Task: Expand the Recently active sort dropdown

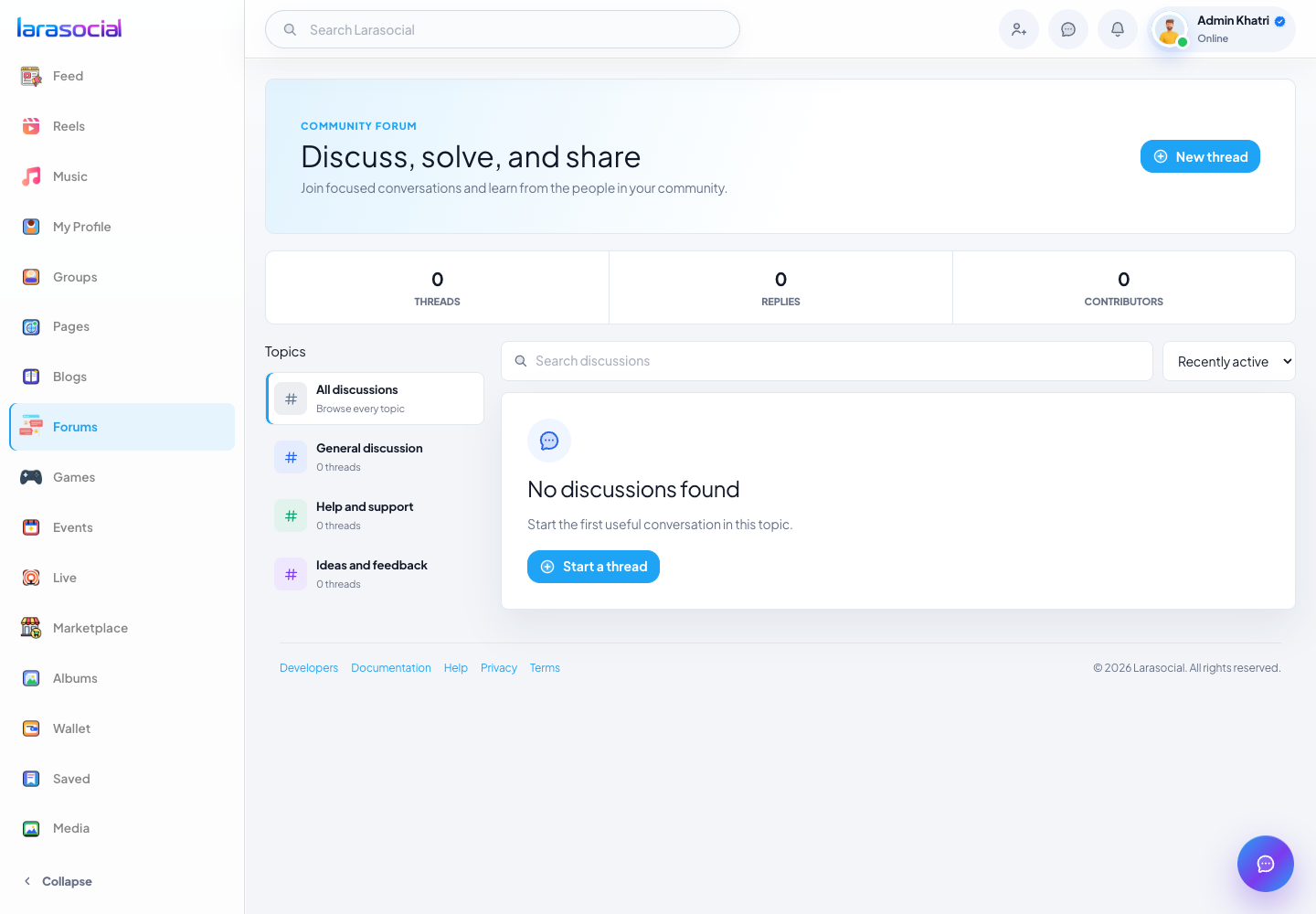Action: [1228, 361]
